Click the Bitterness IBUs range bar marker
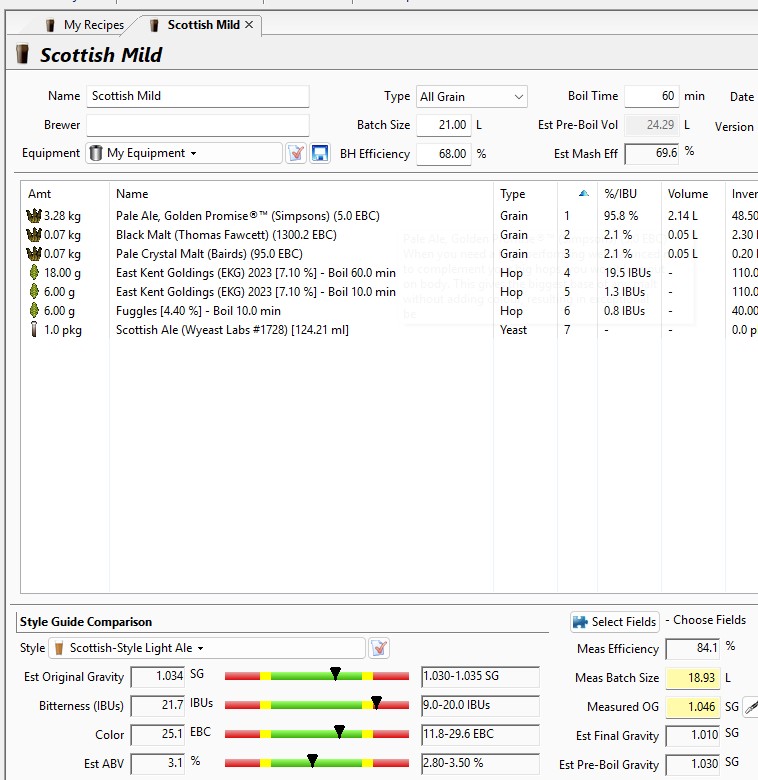The image size is (758, 780). [x=376, y=704]
